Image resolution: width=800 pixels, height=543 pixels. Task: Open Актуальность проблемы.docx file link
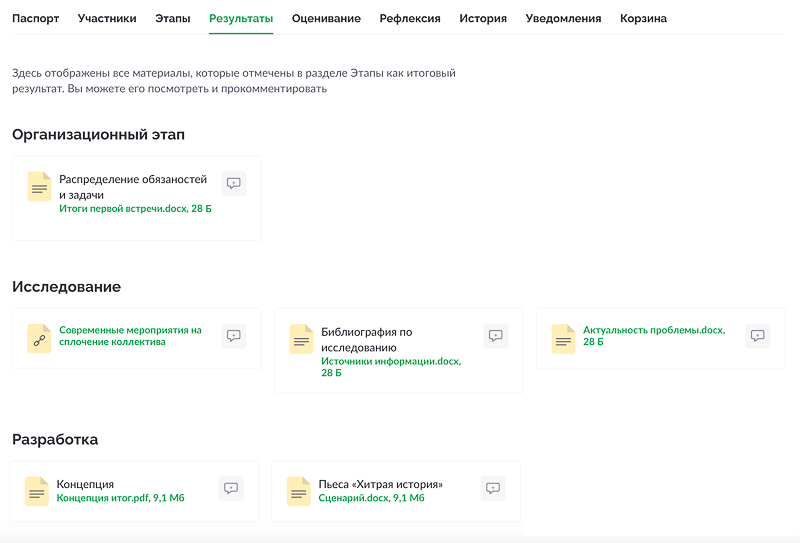654,336
